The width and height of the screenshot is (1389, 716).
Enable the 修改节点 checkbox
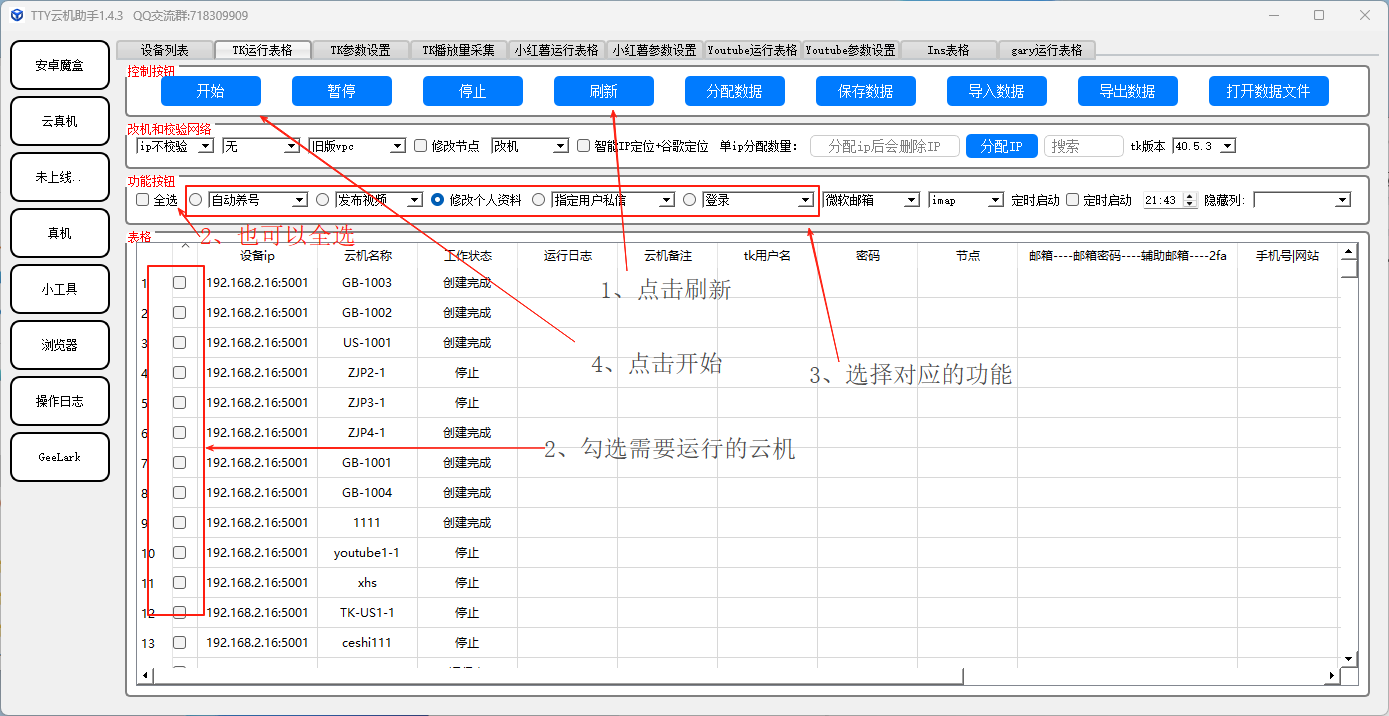coord(420,146)
